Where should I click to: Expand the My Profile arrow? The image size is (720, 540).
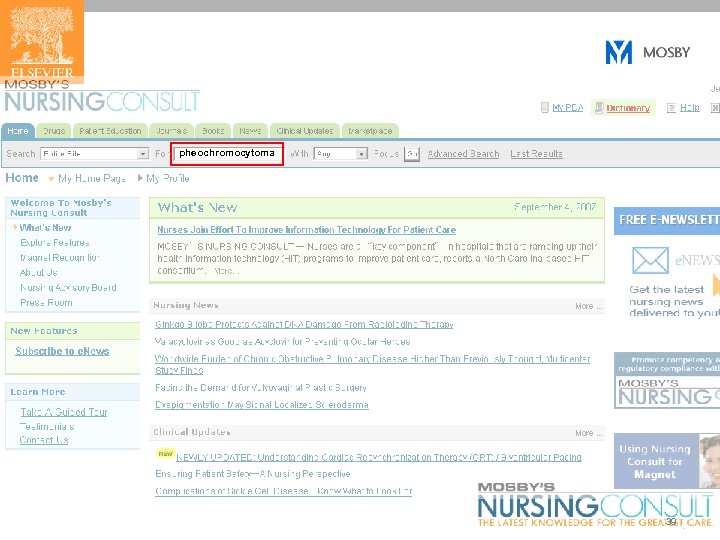(x=140, y=178)
